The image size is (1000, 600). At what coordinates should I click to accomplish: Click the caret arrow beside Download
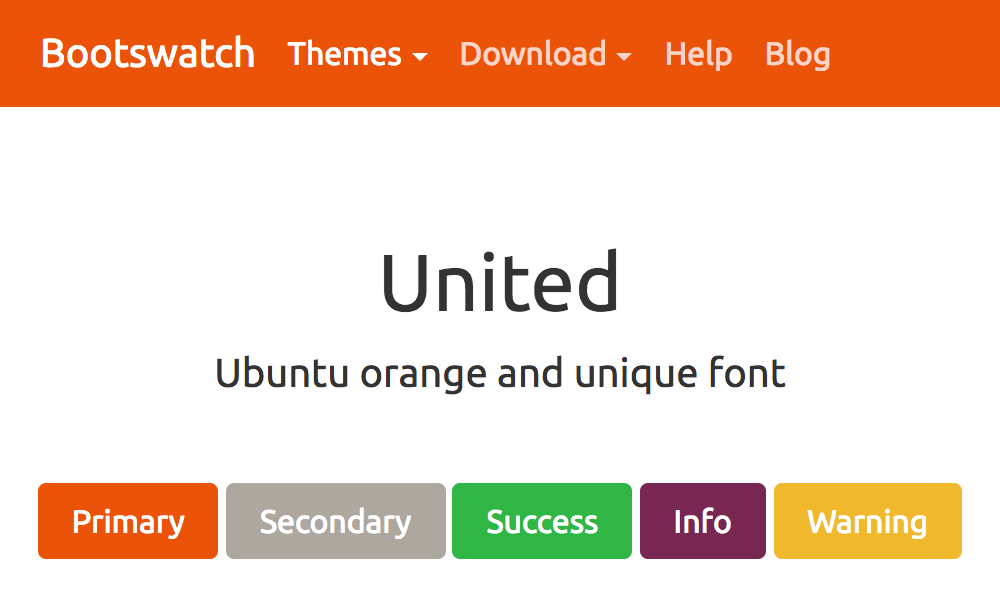pos(625,58)
